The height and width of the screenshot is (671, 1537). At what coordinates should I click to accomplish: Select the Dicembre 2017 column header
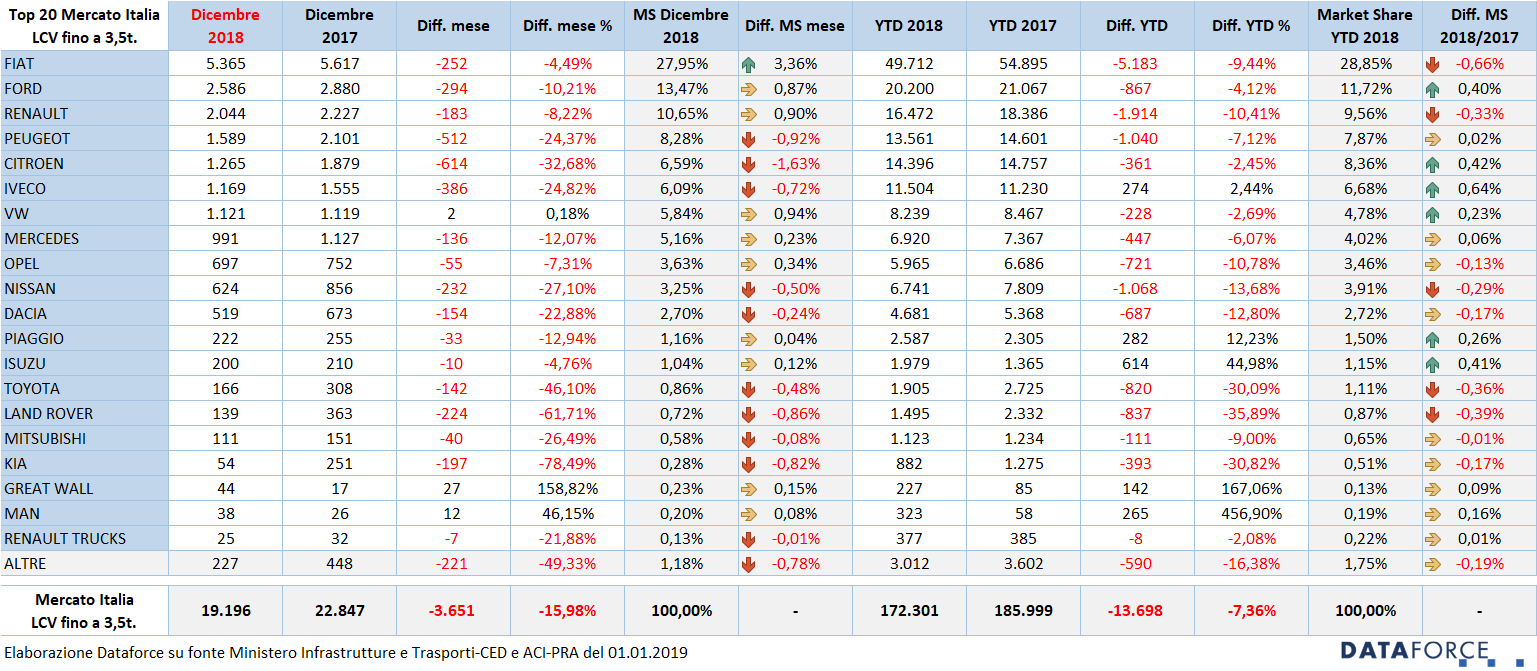340,26
